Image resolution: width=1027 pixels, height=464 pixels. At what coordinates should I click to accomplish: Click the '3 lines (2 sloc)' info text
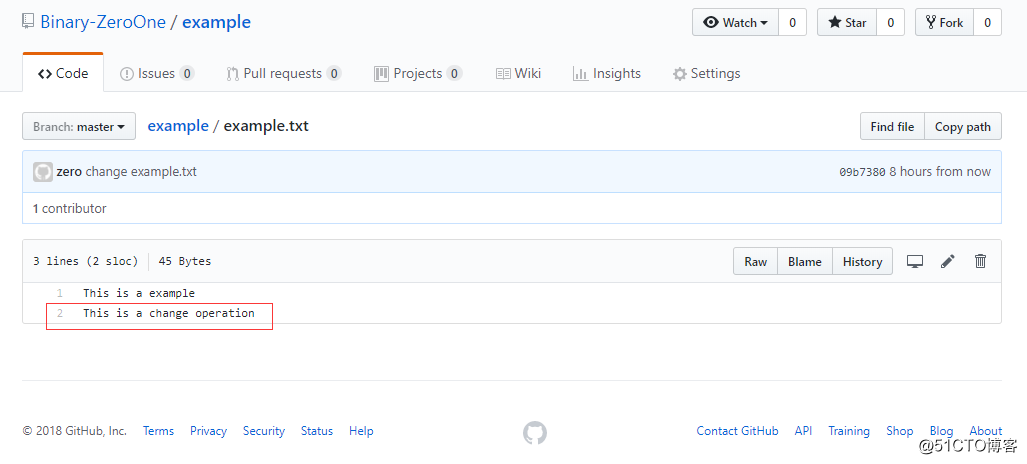[x=86, y=261]
